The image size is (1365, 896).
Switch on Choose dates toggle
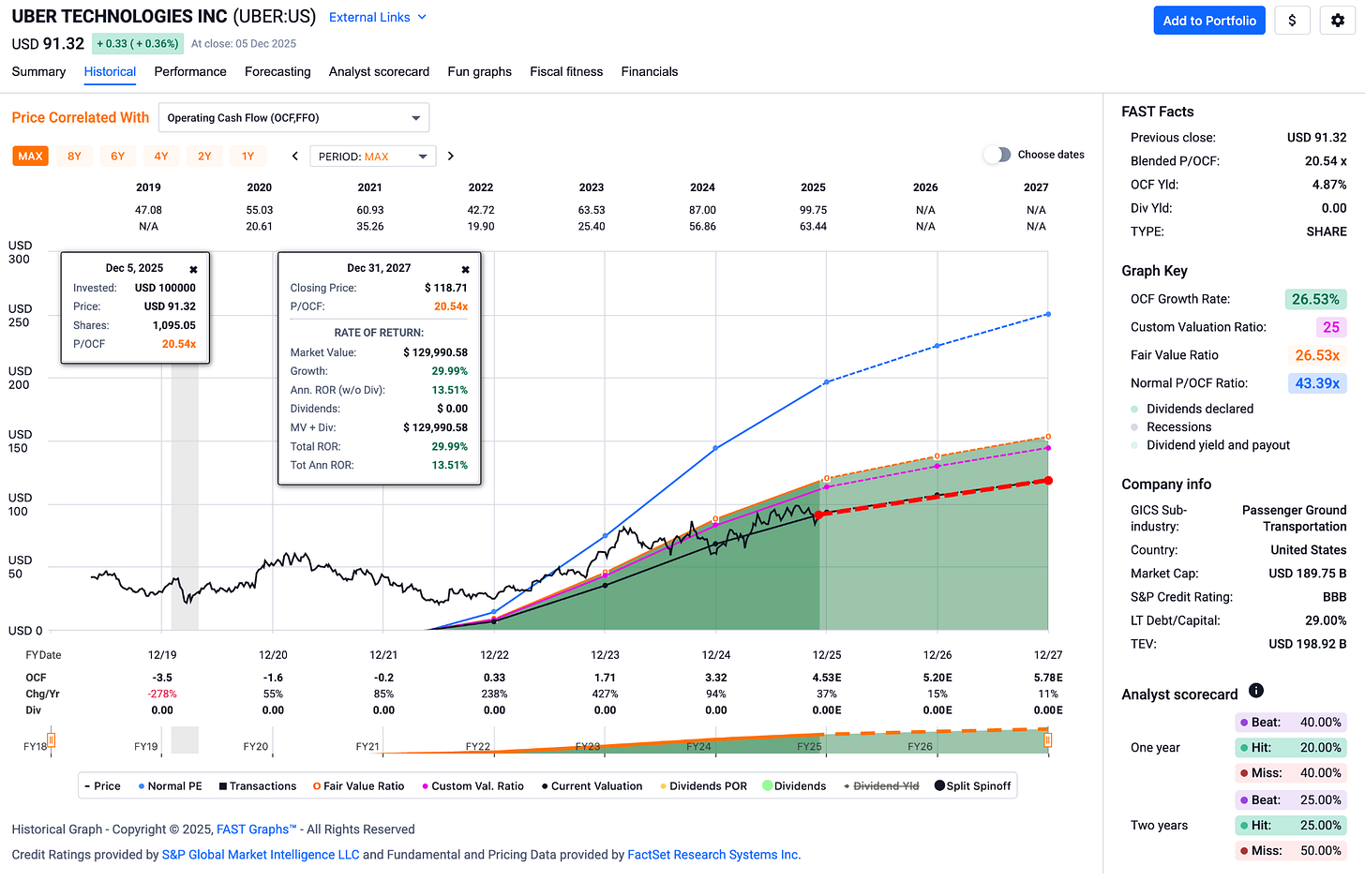click(x=997, y=155)
